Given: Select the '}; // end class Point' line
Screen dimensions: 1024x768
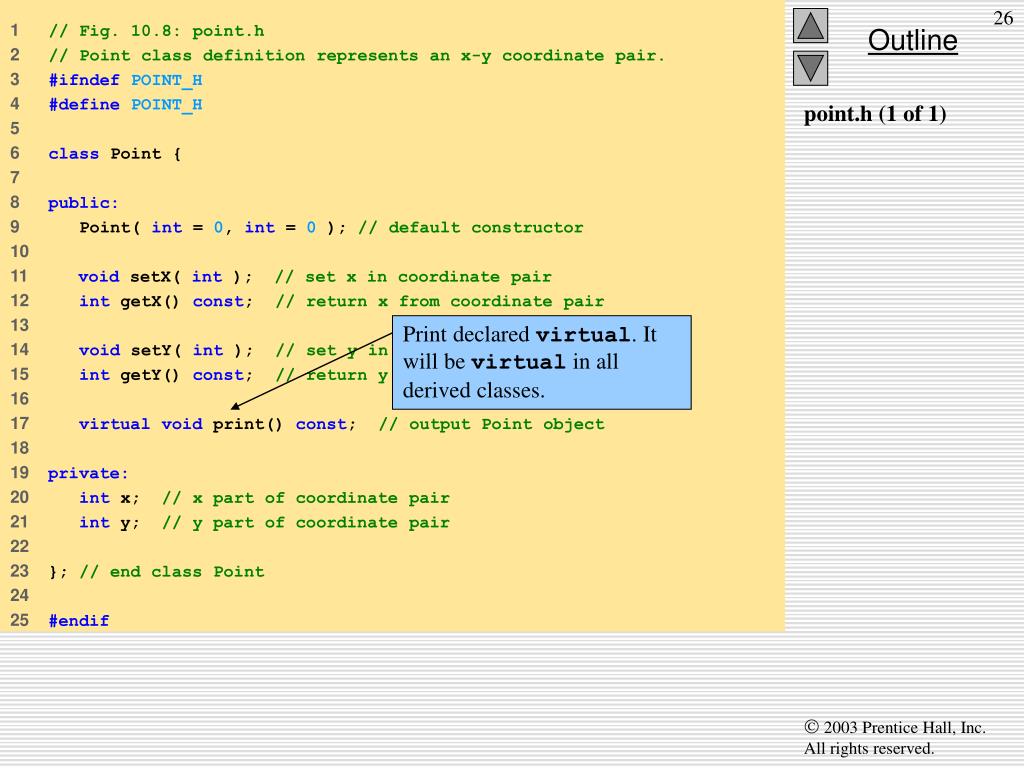Looking at the screenshot, I should pos(157,572).
